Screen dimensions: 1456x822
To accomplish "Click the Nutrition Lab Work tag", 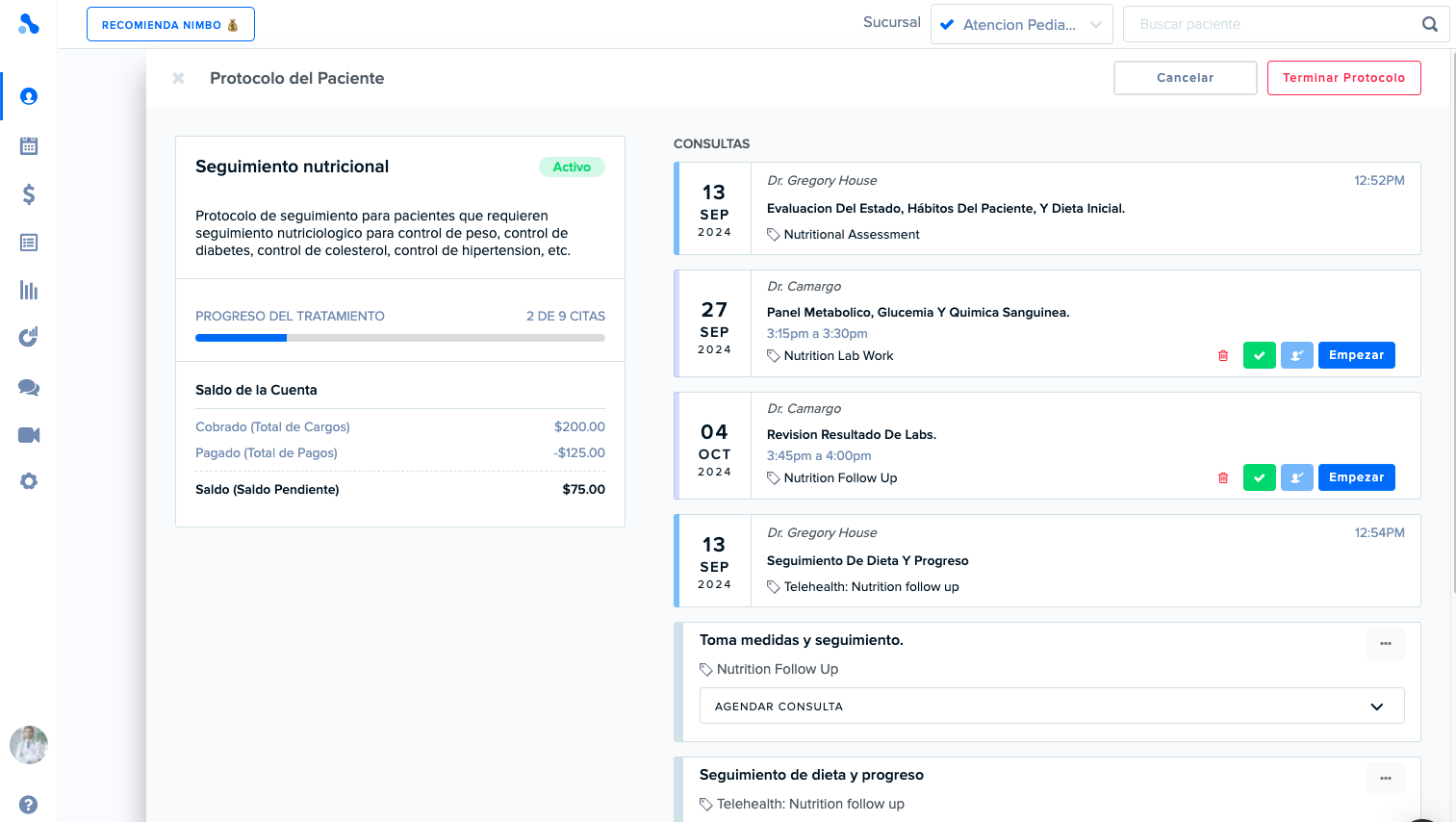I will [830, 355].
